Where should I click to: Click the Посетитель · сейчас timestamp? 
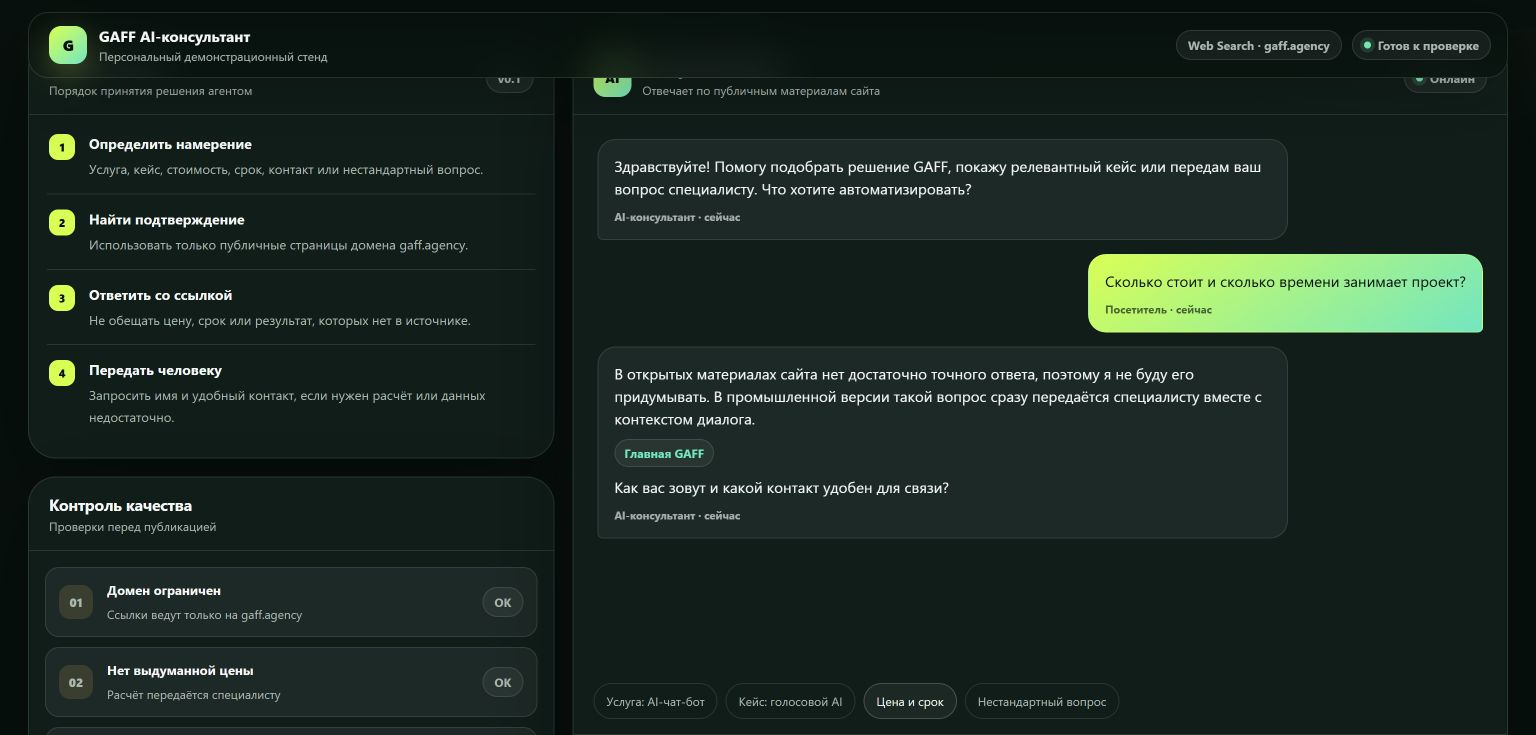pos(1158,310)
